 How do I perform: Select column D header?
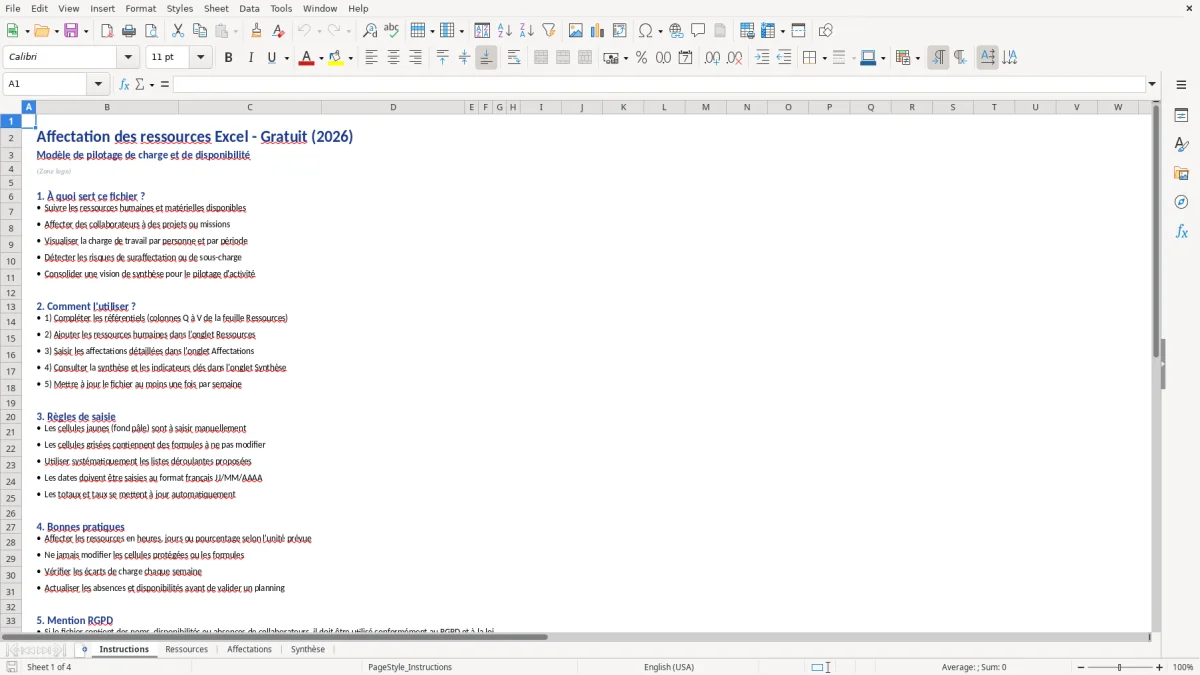(393, 107)
